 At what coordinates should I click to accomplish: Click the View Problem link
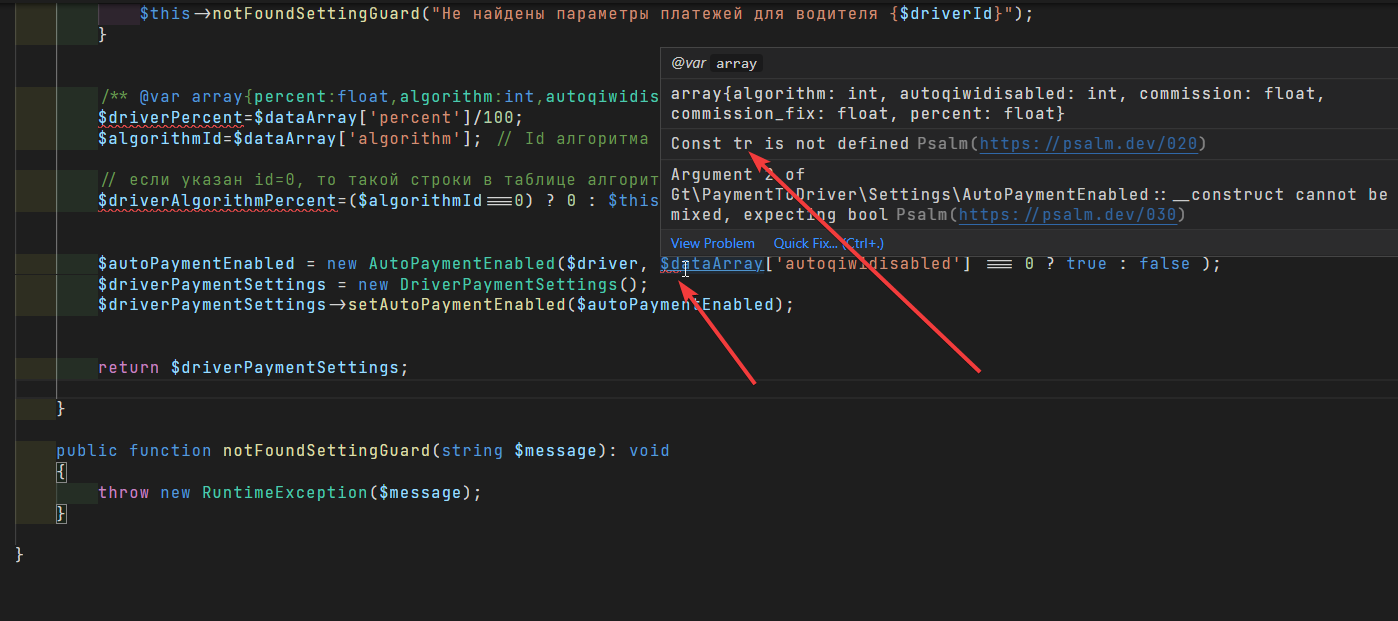point(712,243)
